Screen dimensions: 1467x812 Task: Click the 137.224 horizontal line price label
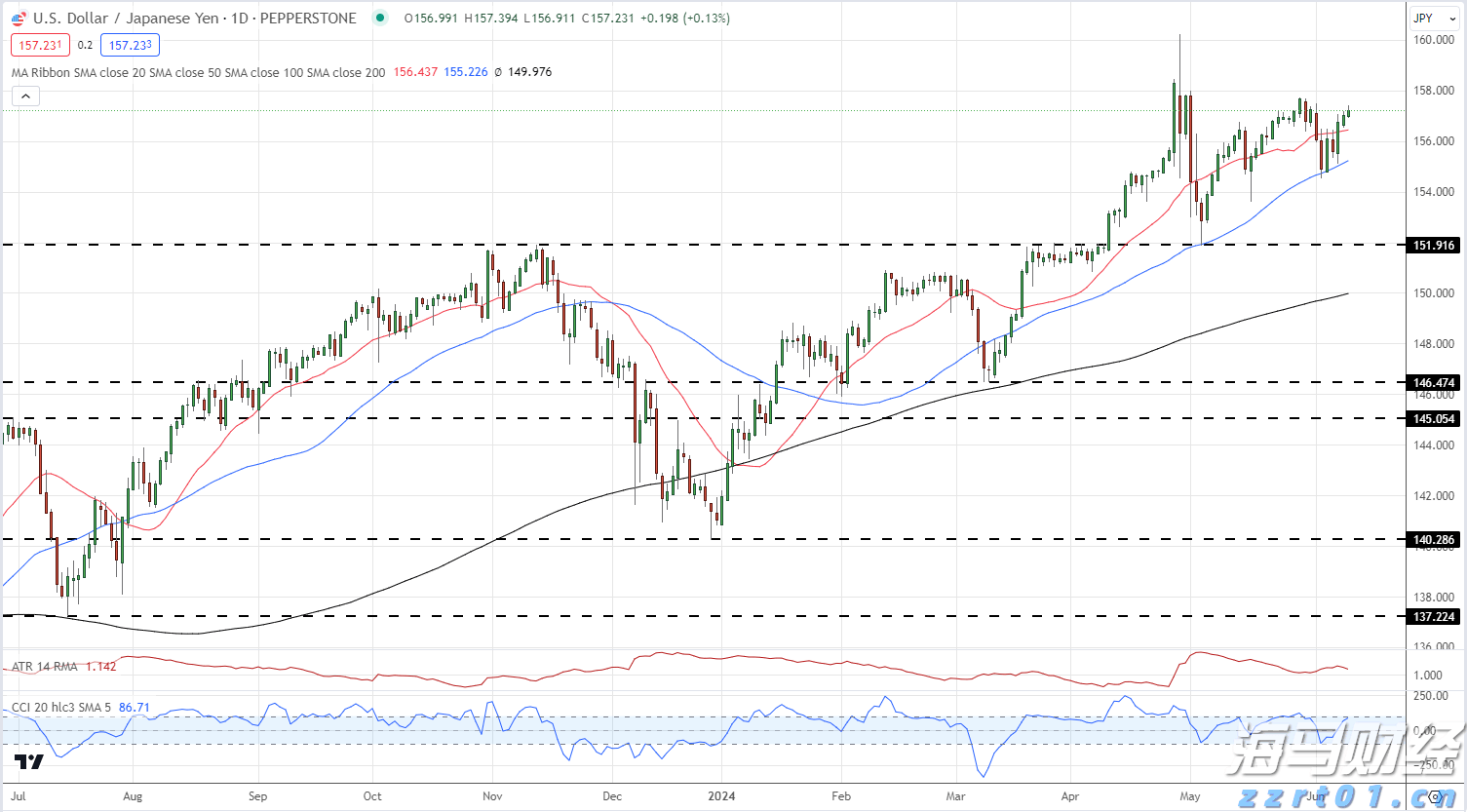tap(1434, 617)
